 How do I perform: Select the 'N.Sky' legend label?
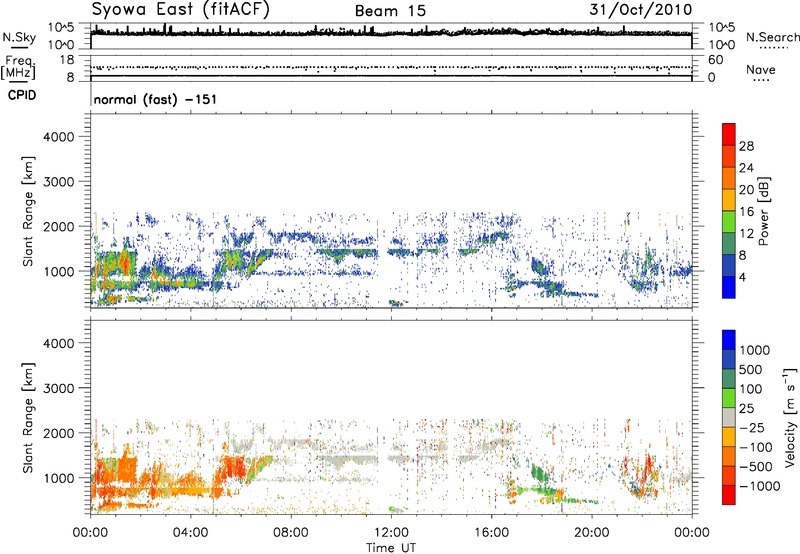pyautogui.click(x=19, y=37)
